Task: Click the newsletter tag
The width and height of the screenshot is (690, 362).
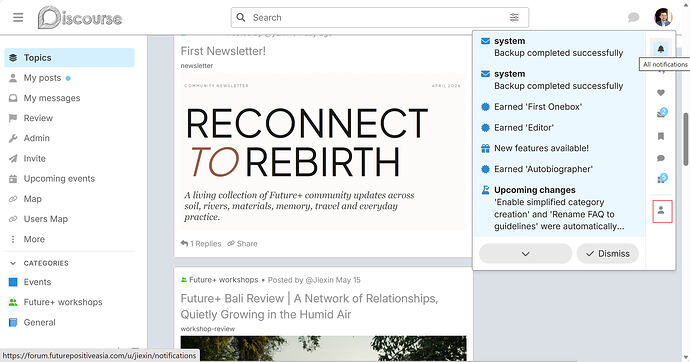Action: click(197, 66)
